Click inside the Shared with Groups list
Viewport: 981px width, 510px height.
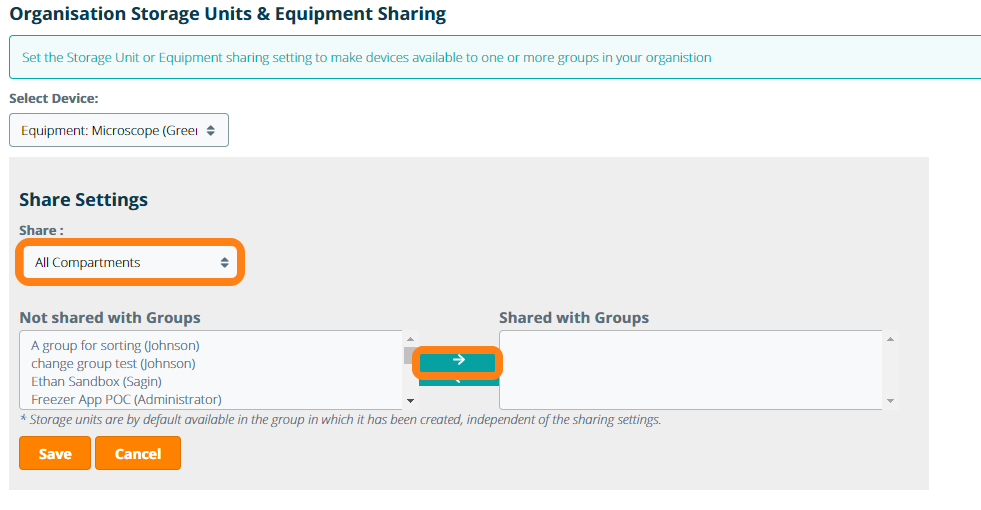(690, 370)
